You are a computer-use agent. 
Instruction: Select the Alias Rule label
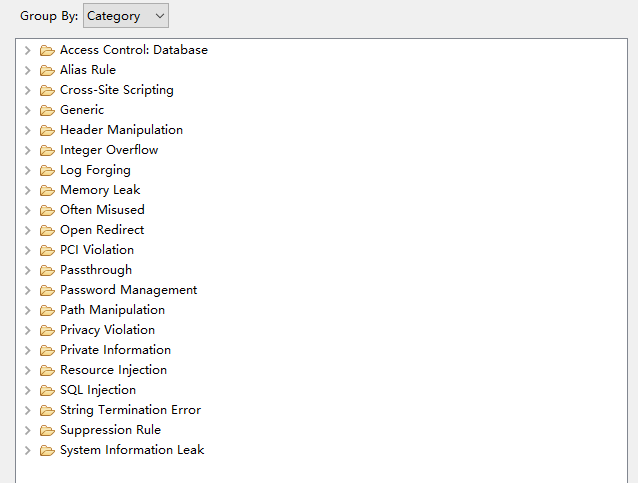pos(88,70)
